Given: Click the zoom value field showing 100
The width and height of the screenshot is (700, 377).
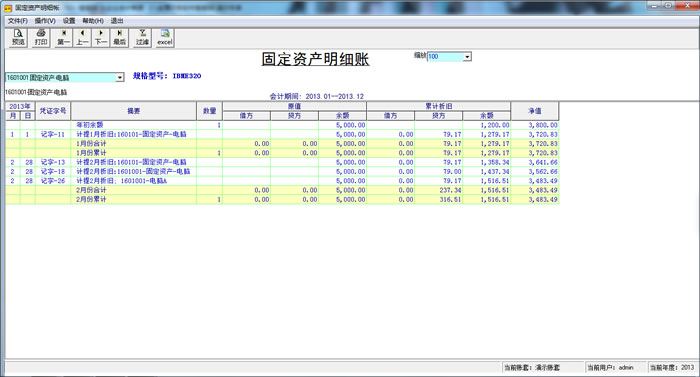Looking at the screenshot, I should click(445, 57).
